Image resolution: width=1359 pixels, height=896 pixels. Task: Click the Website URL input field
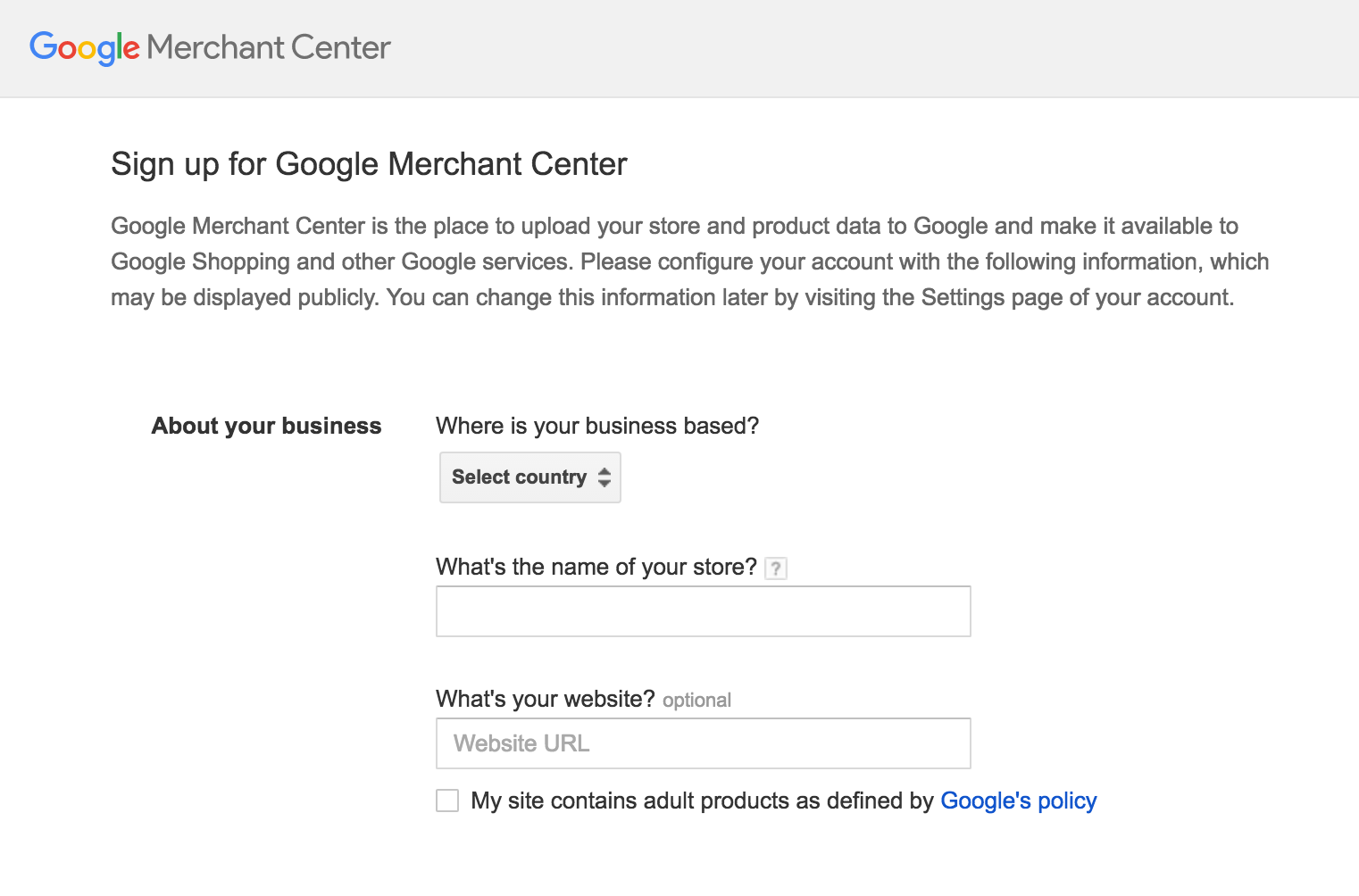pyautogui.click(x=704, y=743)
